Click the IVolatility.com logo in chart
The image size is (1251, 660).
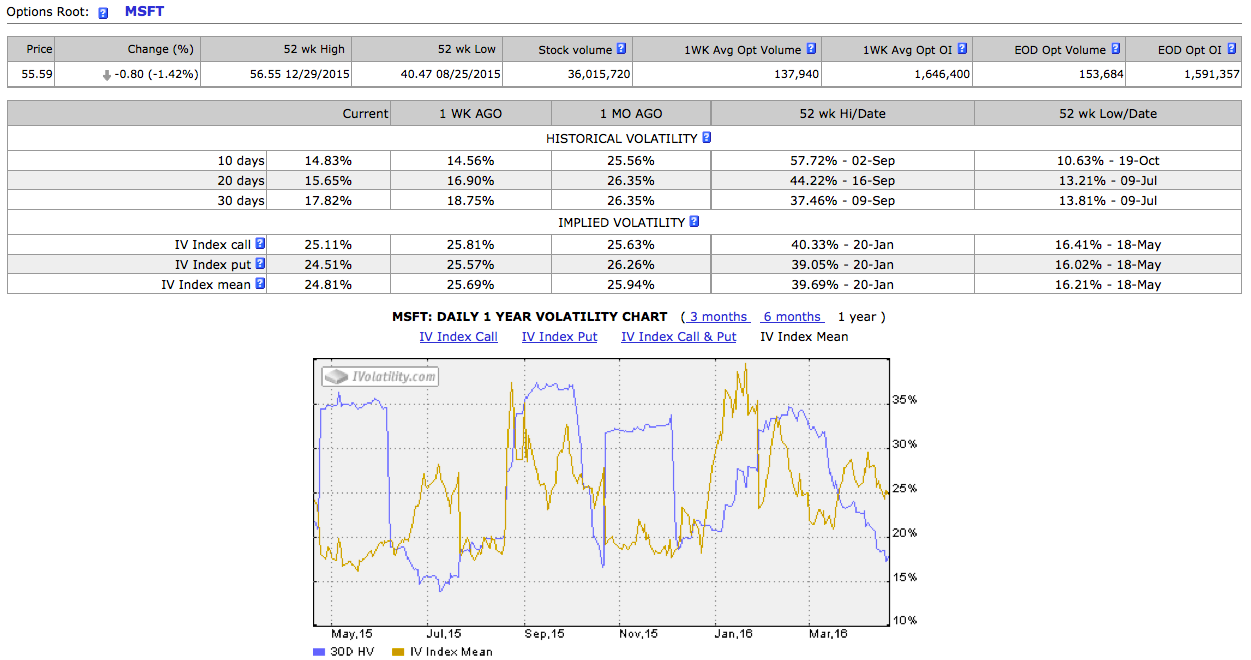coord(380,377)
